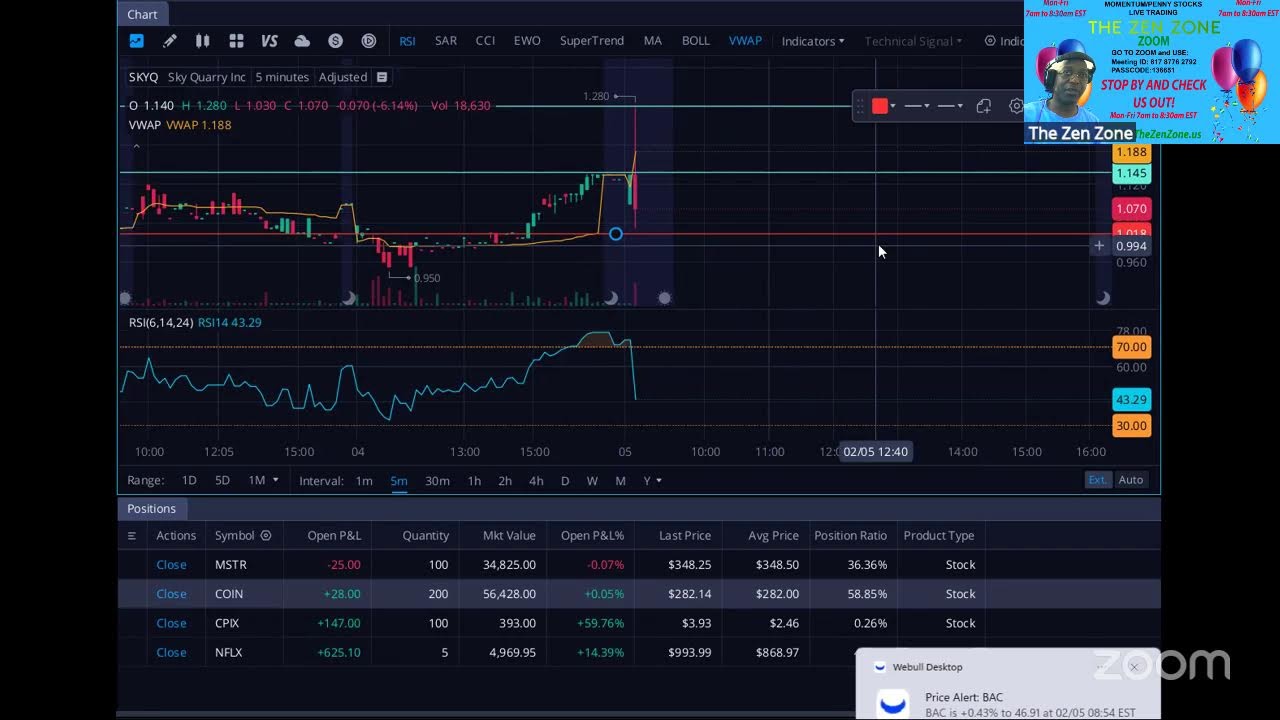Select the 1h interval
1280x720 pixels.
[474, 480]
